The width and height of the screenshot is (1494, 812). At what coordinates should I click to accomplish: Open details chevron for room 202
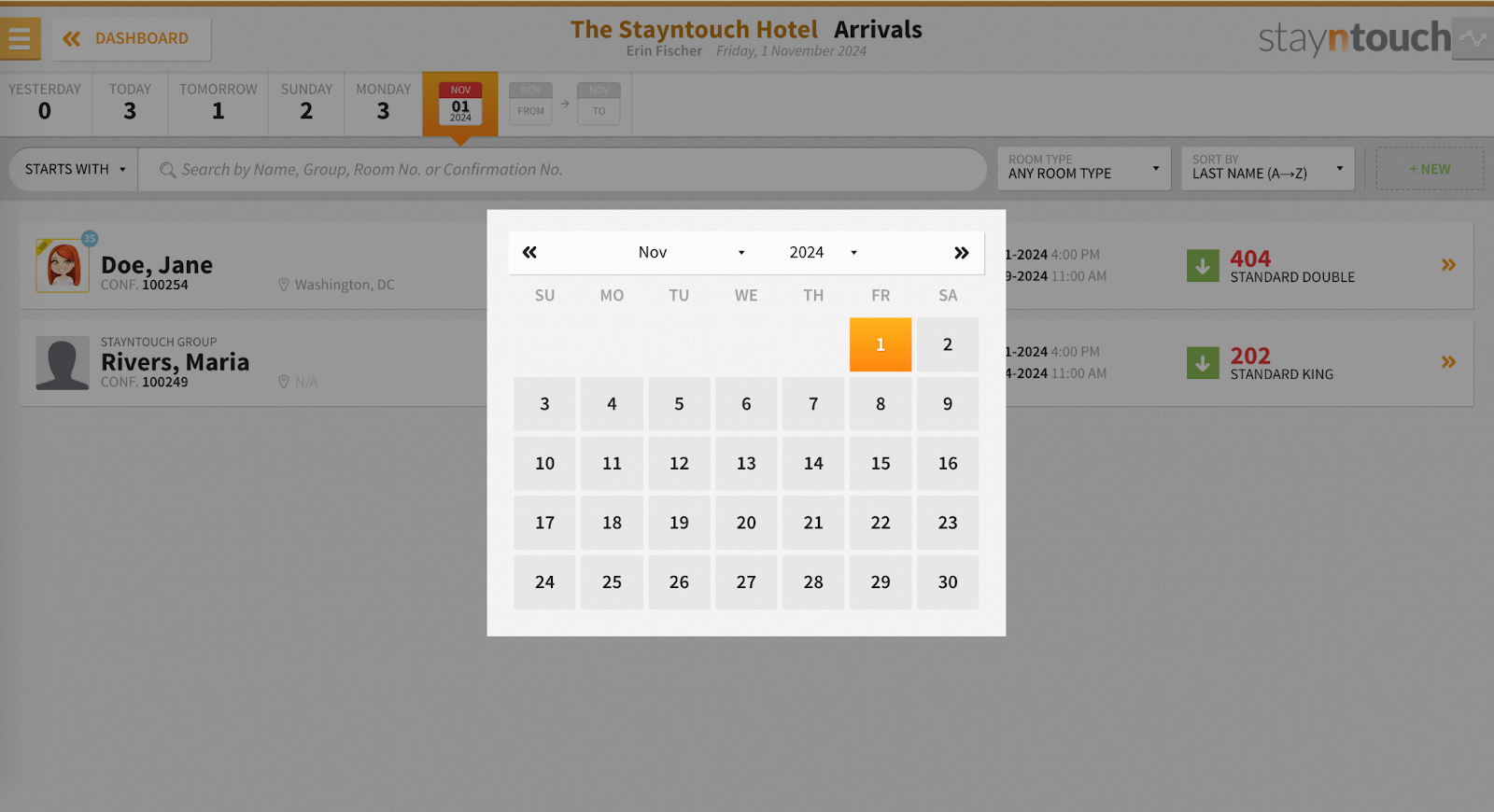pos(1448,362)
